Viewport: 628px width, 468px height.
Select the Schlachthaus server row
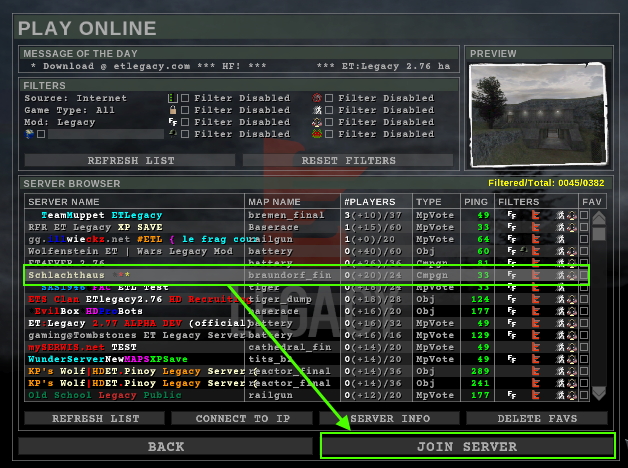[306, 275]
